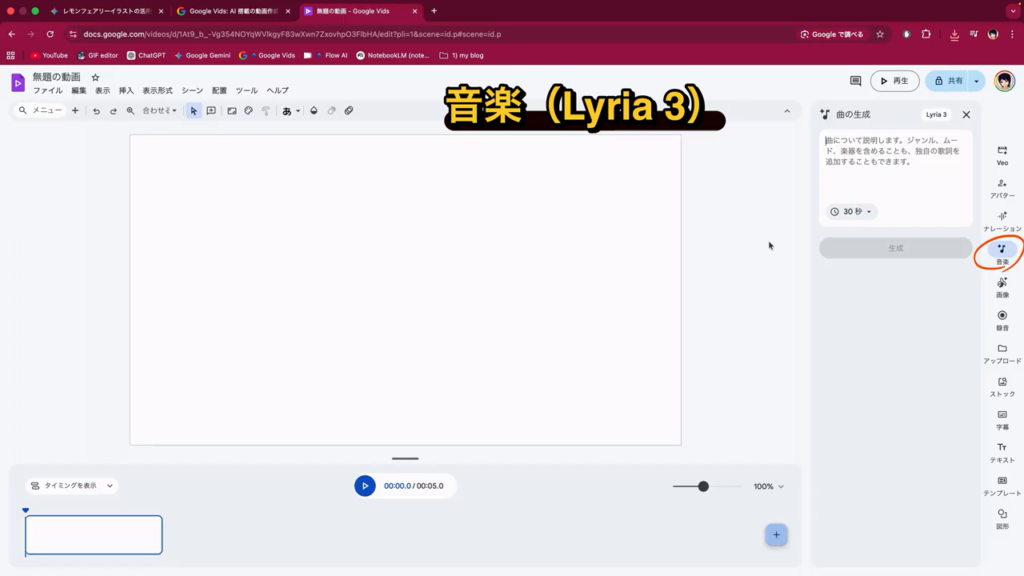Open the 合わせる zoom fit dropdown
Screen dimensions: 1024x576
pyautogui.click(x=159, y=111)
